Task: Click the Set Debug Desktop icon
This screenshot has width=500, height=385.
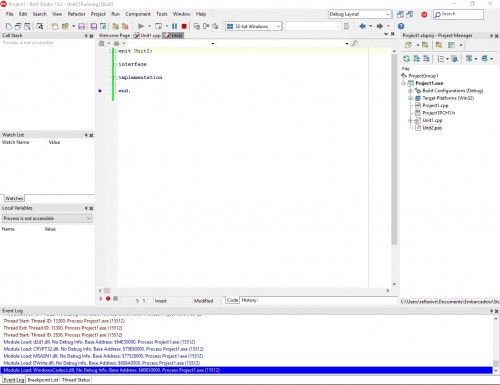Action: (410, 14)
